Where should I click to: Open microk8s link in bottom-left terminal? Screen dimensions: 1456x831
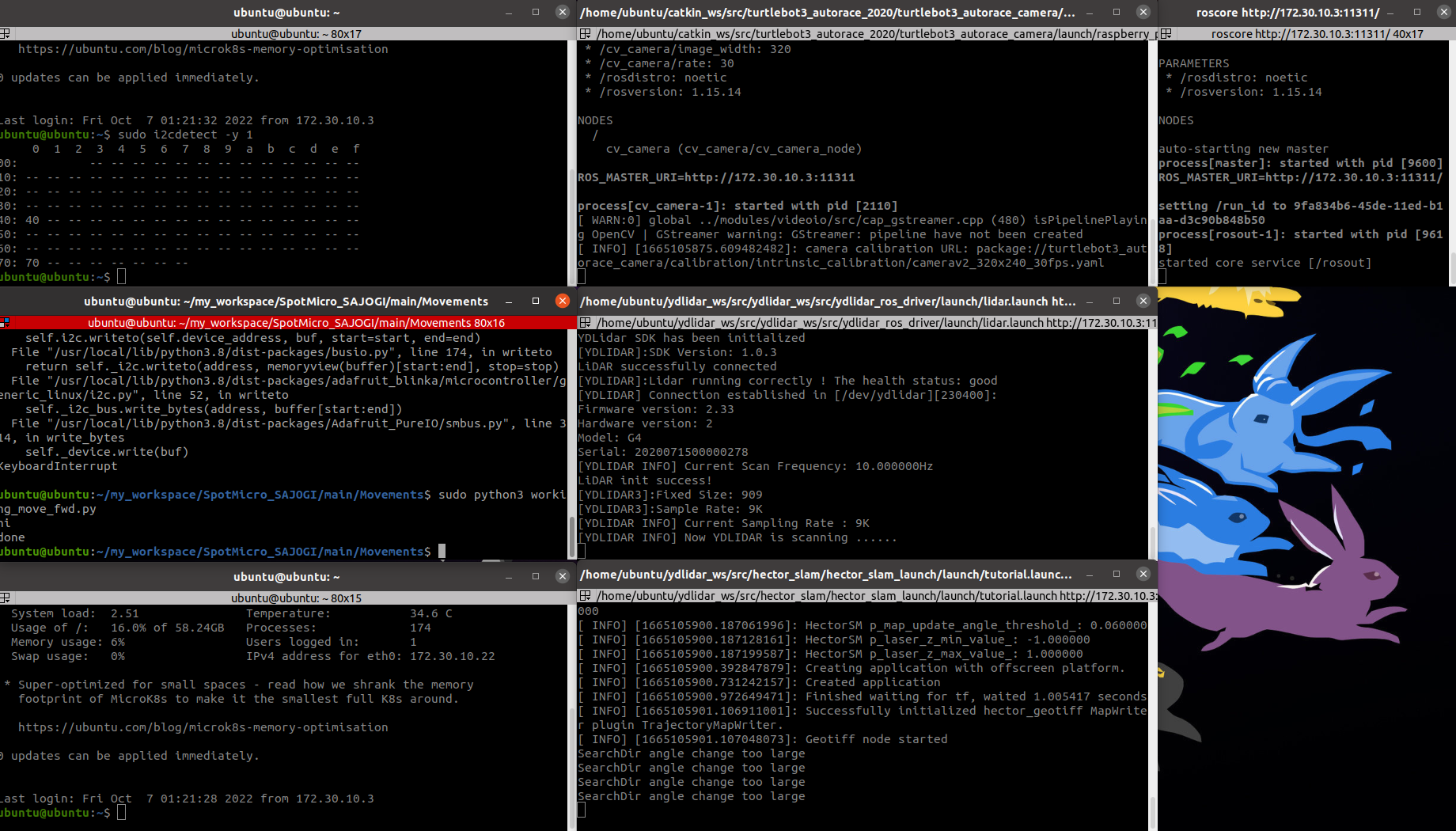(203, 727)
